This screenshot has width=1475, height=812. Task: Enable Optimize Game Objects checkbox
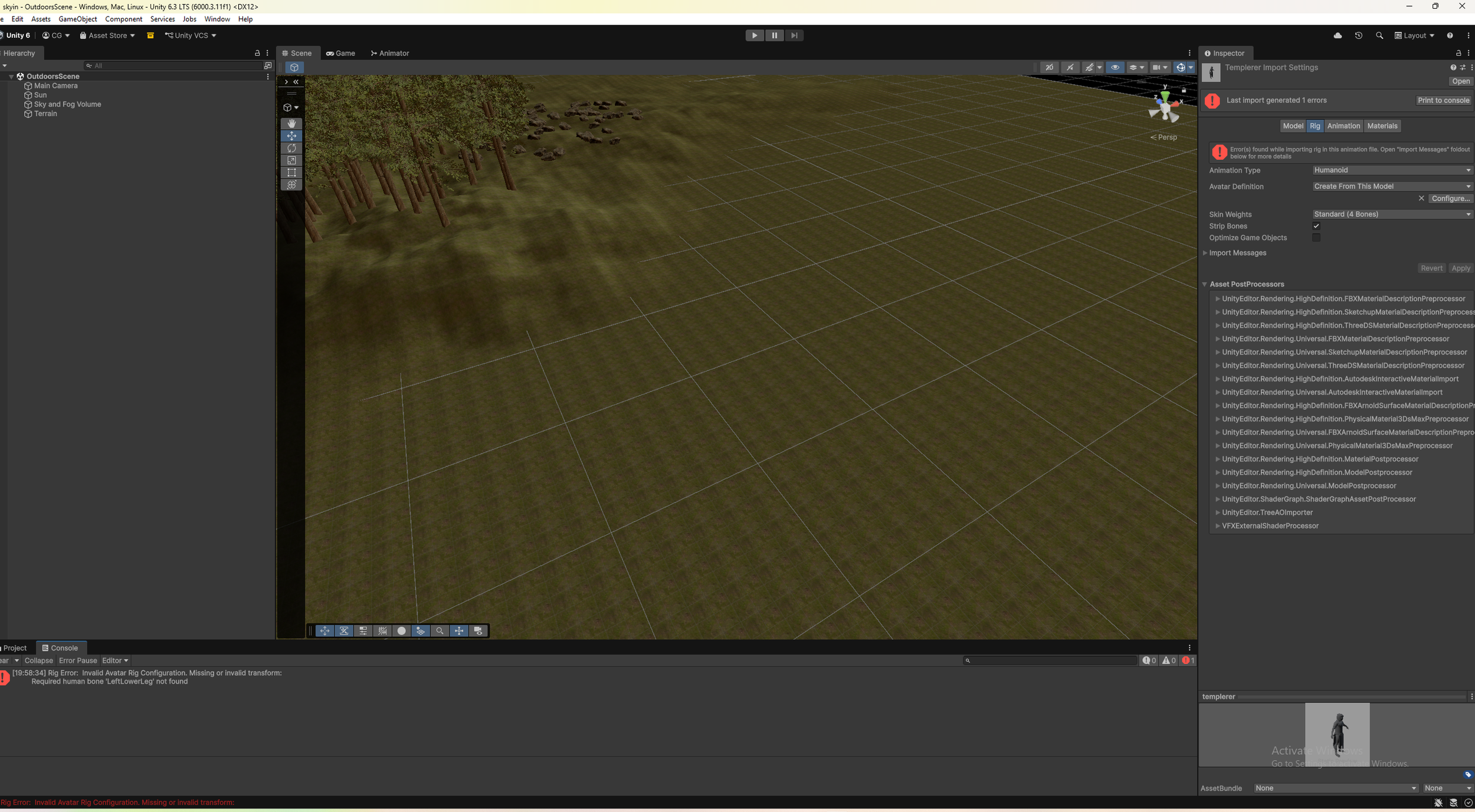click(1316, 238)
